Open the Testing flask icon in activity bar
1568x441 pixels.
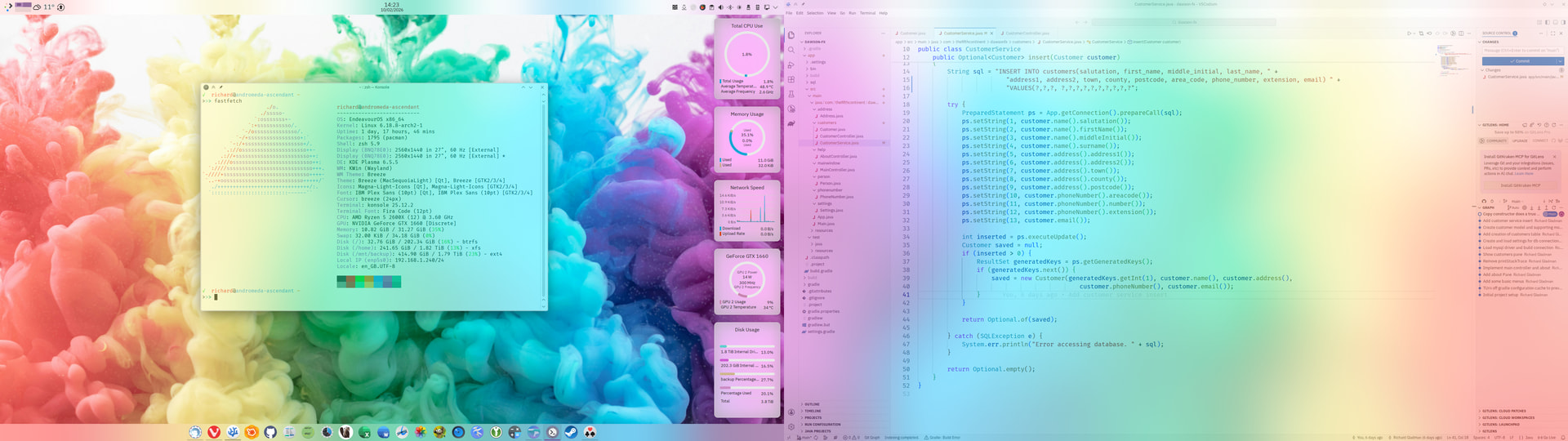(791, 94)
